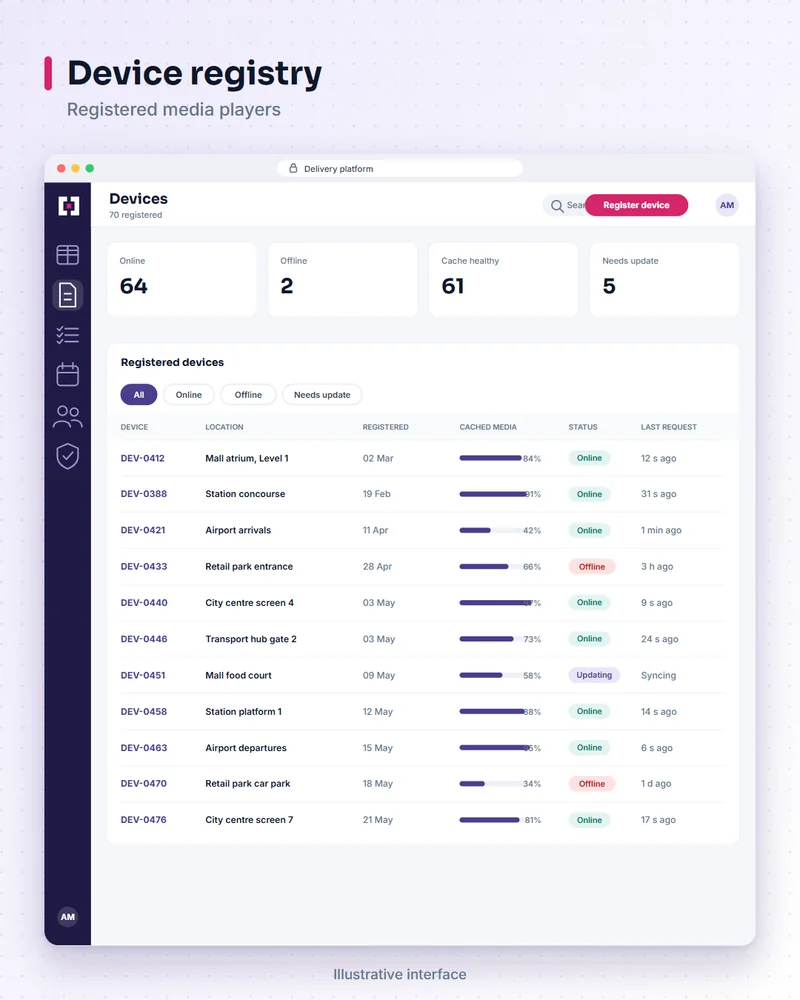Click the Offline badge for DEV-0470
The height and width of the screenshot is (1000, 800).
click(592, 784)
